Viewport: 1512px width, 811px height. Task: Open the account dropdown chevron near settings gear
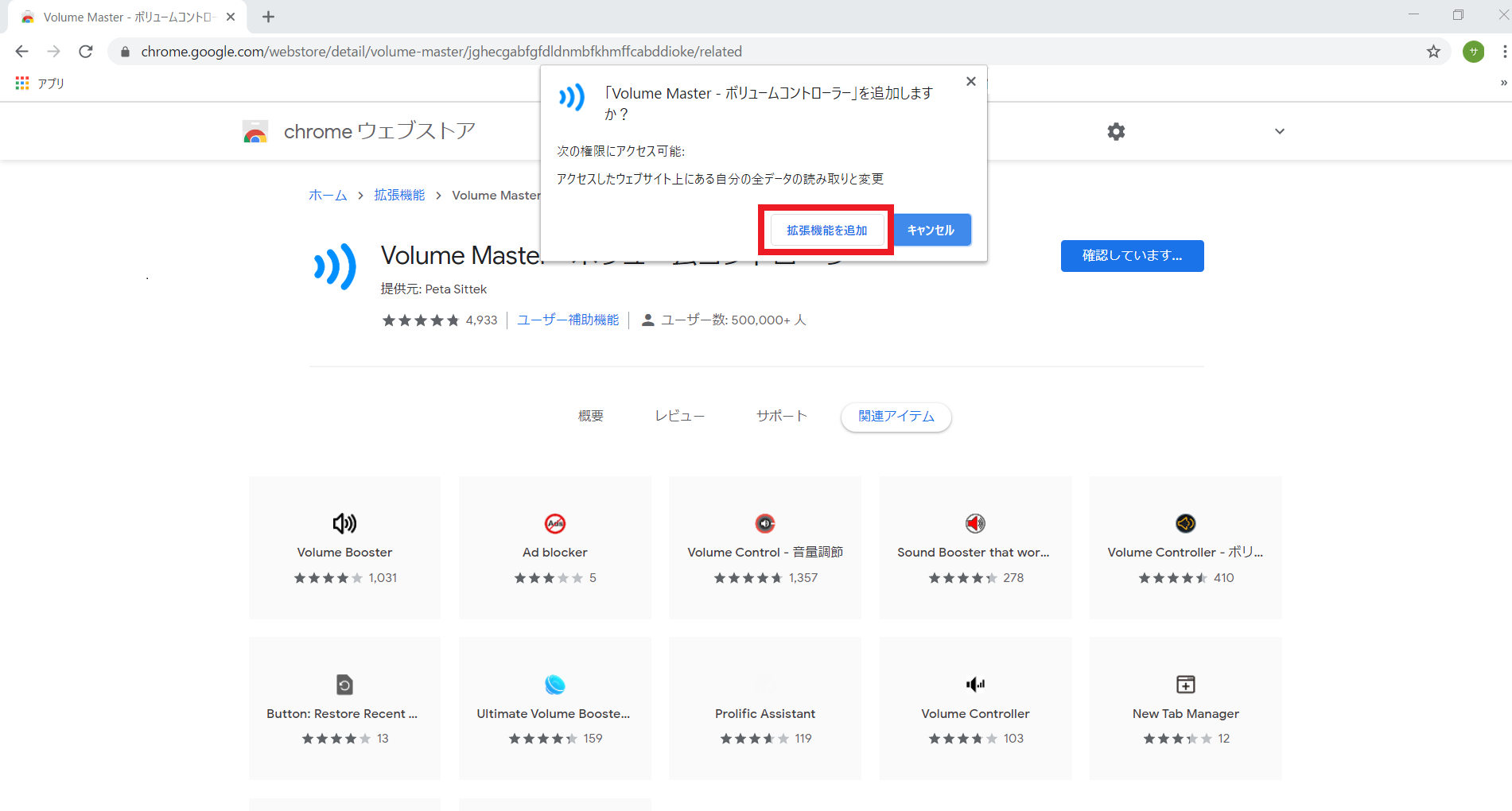[1279, 131]
